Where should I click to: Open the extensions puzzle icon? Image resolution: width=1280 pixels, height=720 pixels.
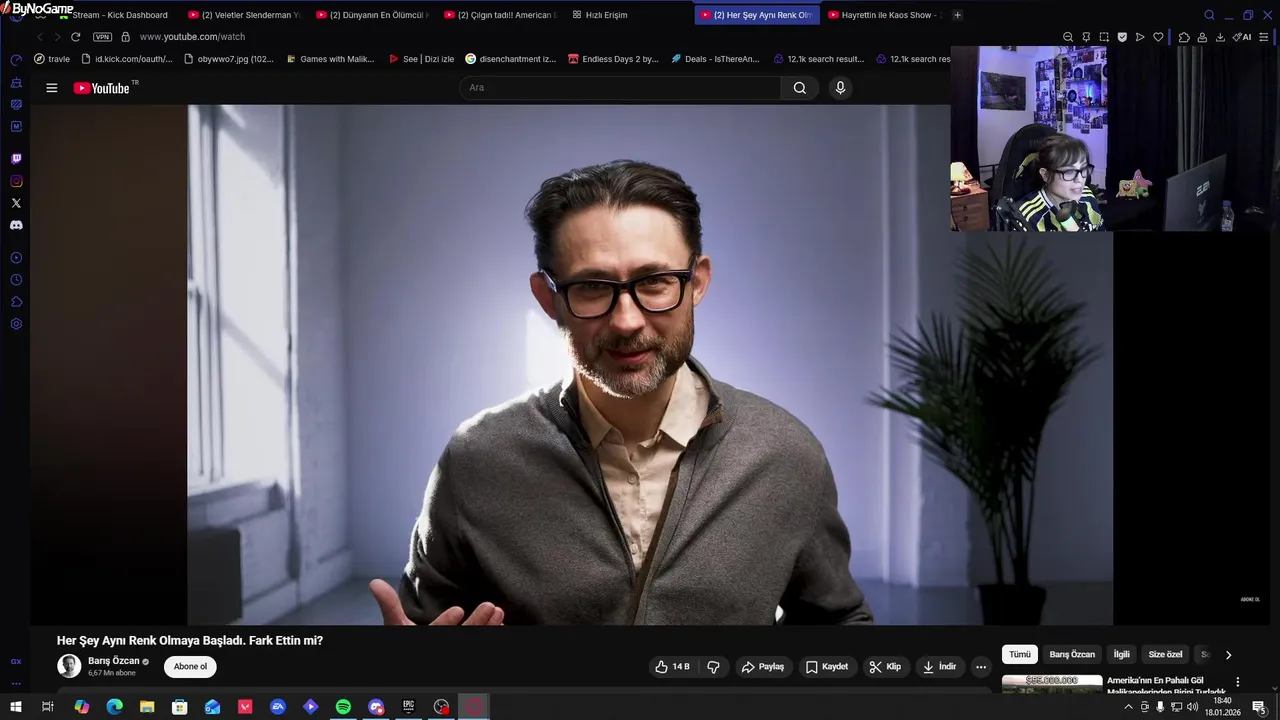1184,37
